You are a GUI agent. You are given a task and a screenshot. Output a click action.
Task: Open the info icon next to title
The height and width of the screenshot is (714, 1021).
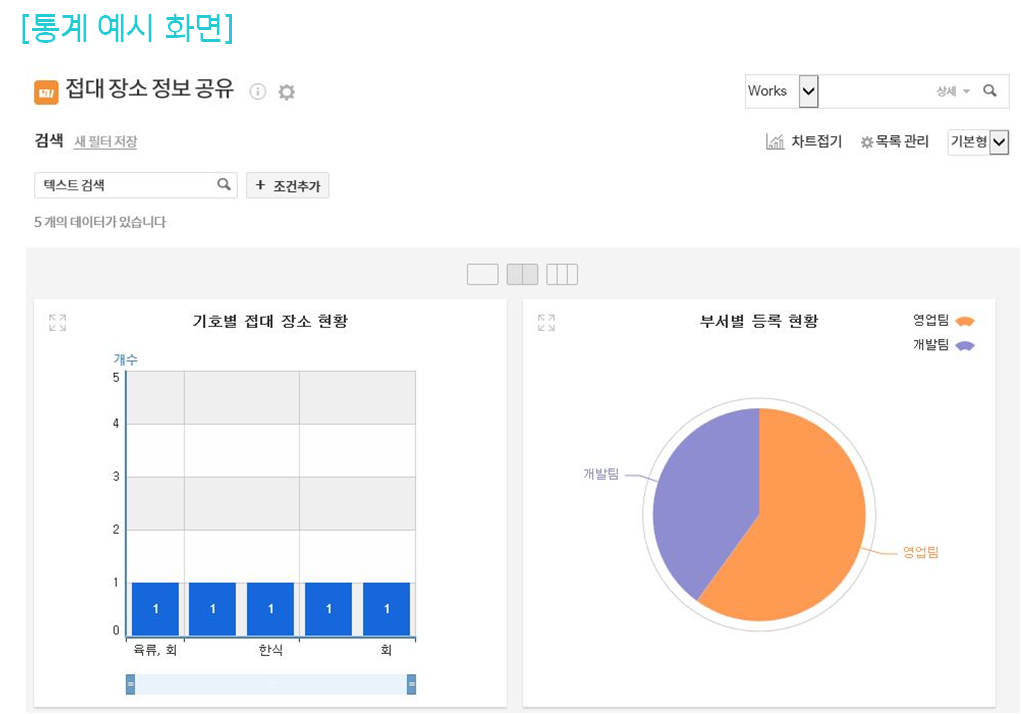258,92
